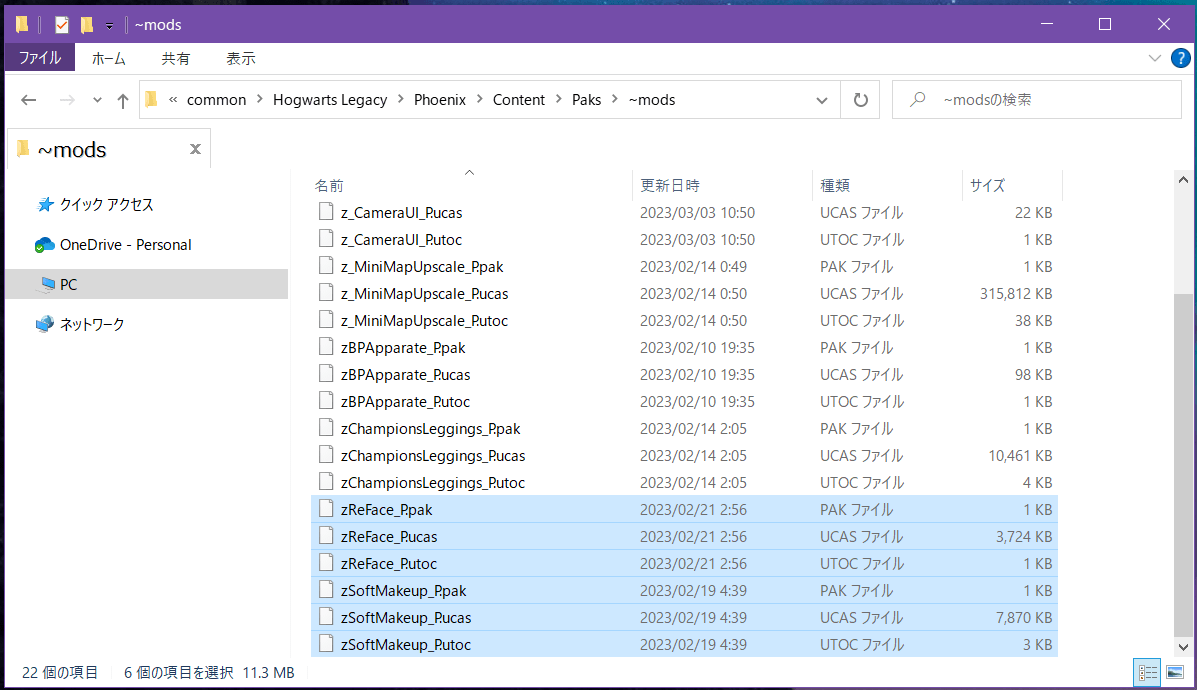Click file icon of zReFace_P.ucas
The height and width of the screenshot is (690, 1197).
[x=326, y=537]
